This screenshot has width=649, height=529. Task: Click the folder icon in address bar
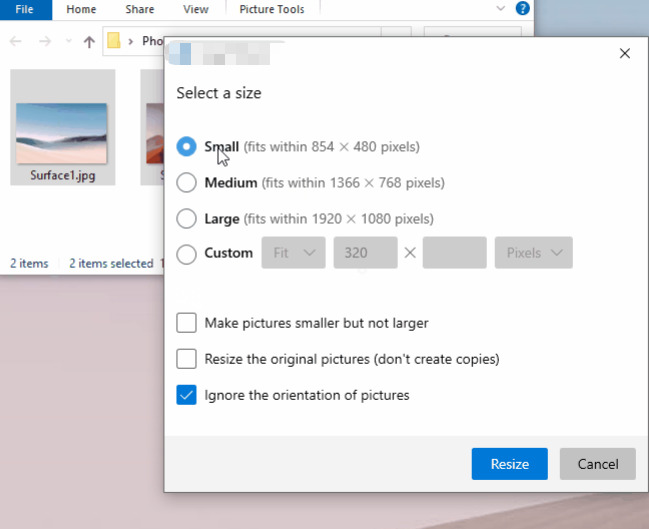(113, 41)
